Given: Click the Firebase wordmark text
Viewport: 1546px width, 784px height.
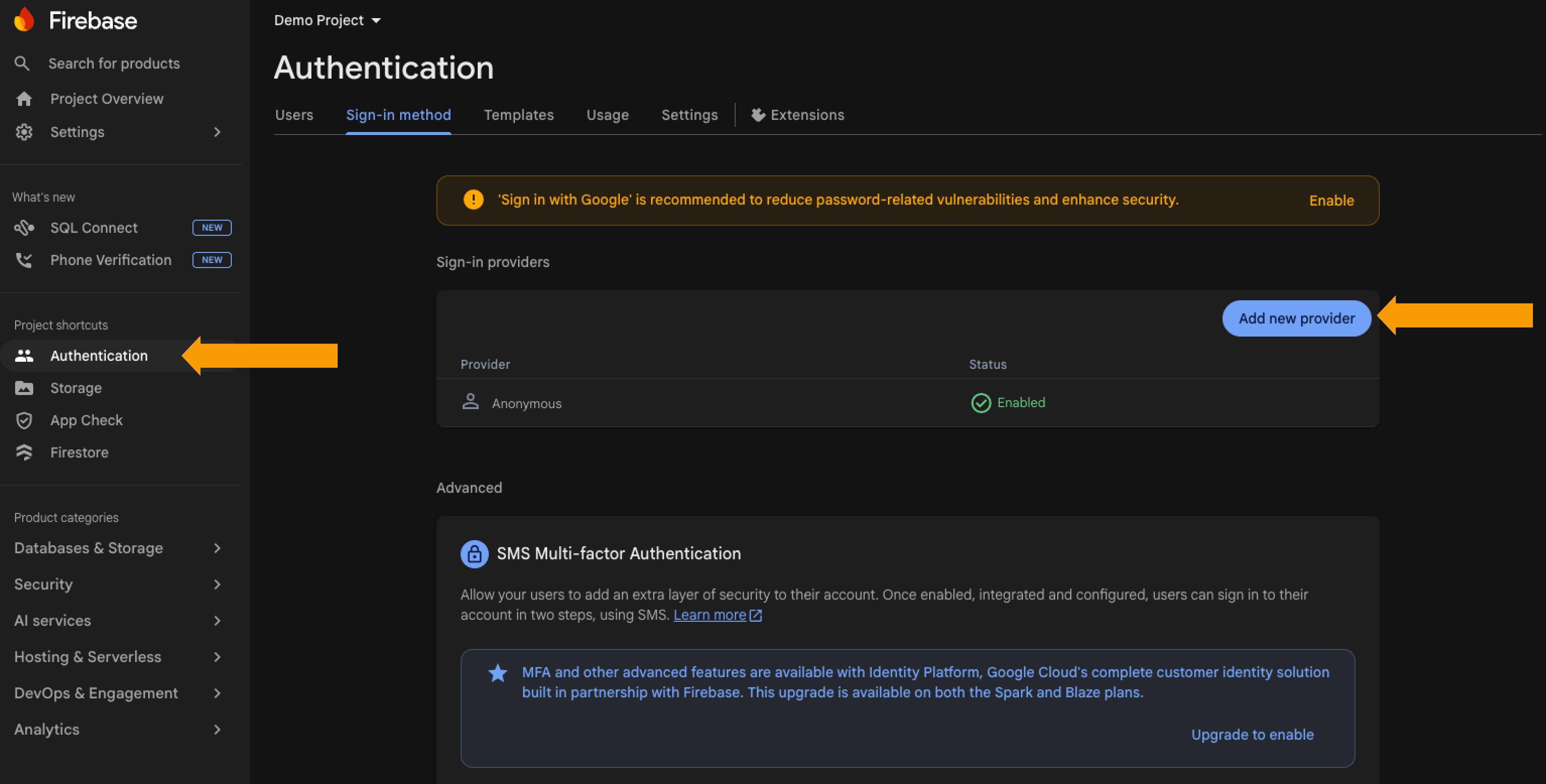Looking at the screenshot, I should click(x=92, y=21).
